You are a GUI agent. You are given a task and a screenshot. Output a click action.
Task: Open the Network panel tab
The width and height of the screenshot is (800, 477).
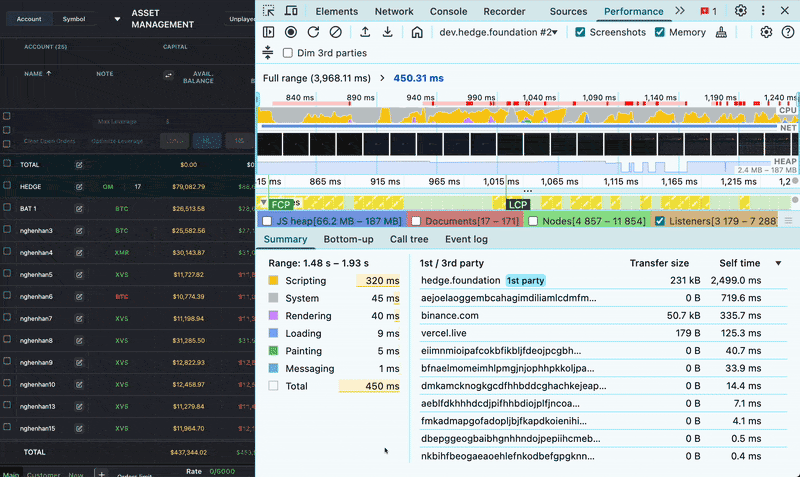tap(394, 11)
